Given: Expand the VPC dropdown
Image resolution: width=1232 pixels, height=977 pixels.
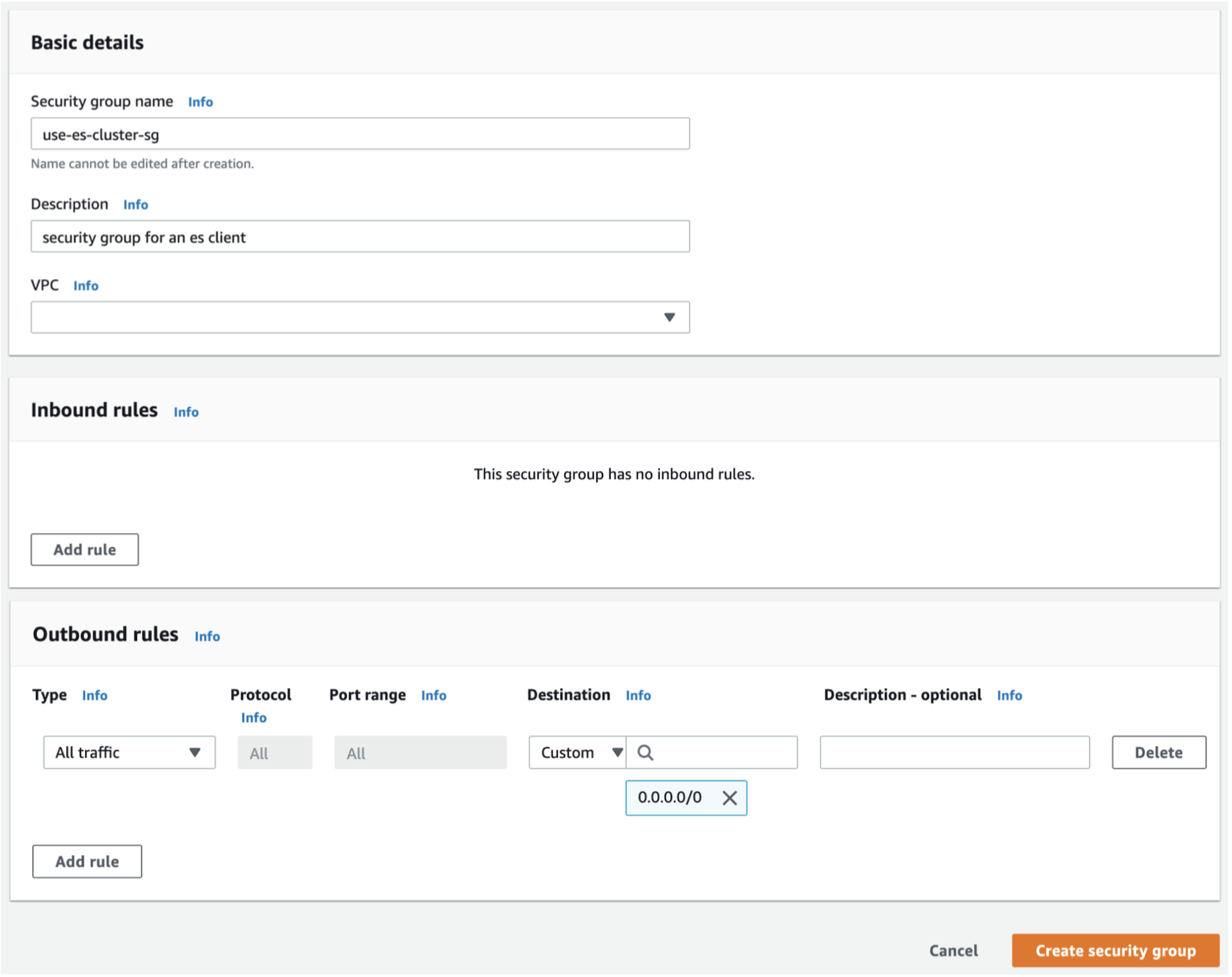Looking at the screenshot, I should [360, 318].
